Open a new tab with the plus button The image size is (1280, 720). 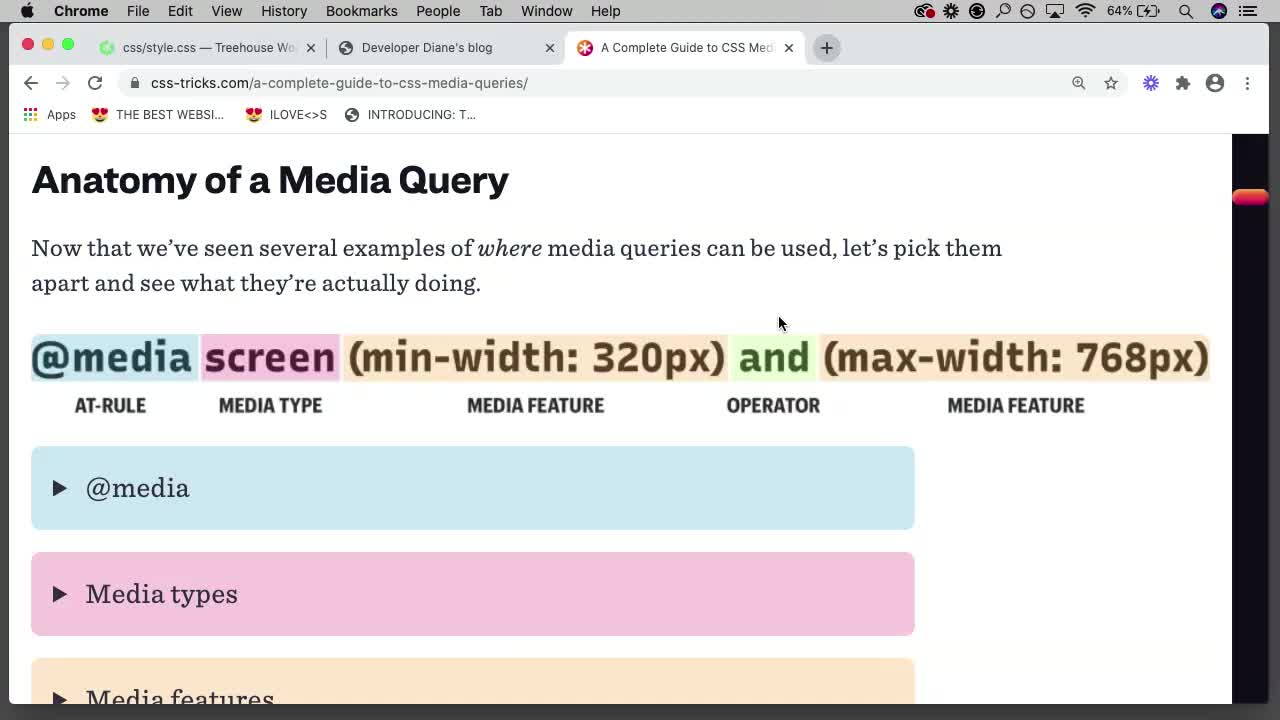pyautogui.click(x=826, y=47)
